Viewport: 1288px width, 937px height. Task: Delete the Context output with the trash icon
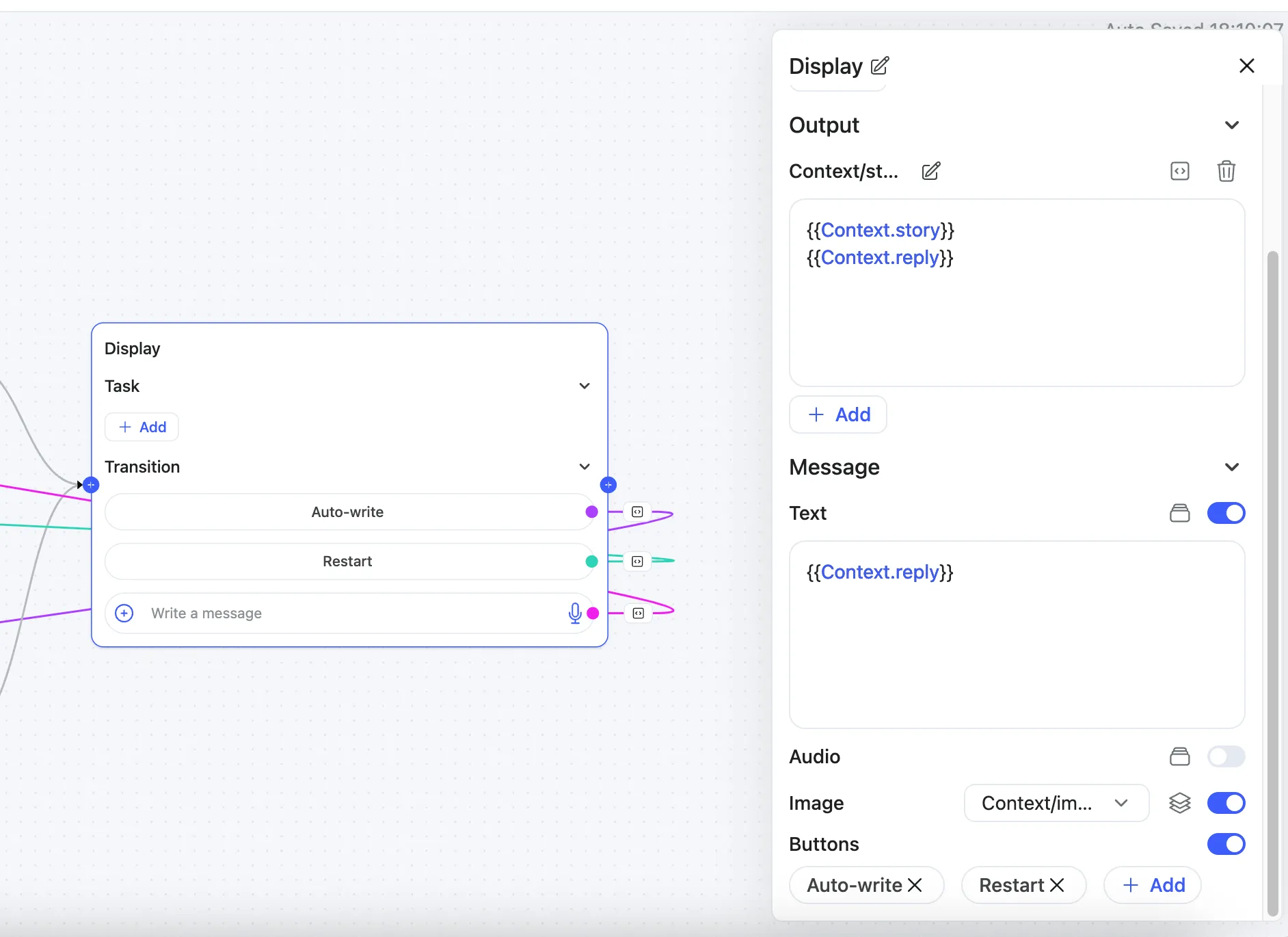(1226, 171)
